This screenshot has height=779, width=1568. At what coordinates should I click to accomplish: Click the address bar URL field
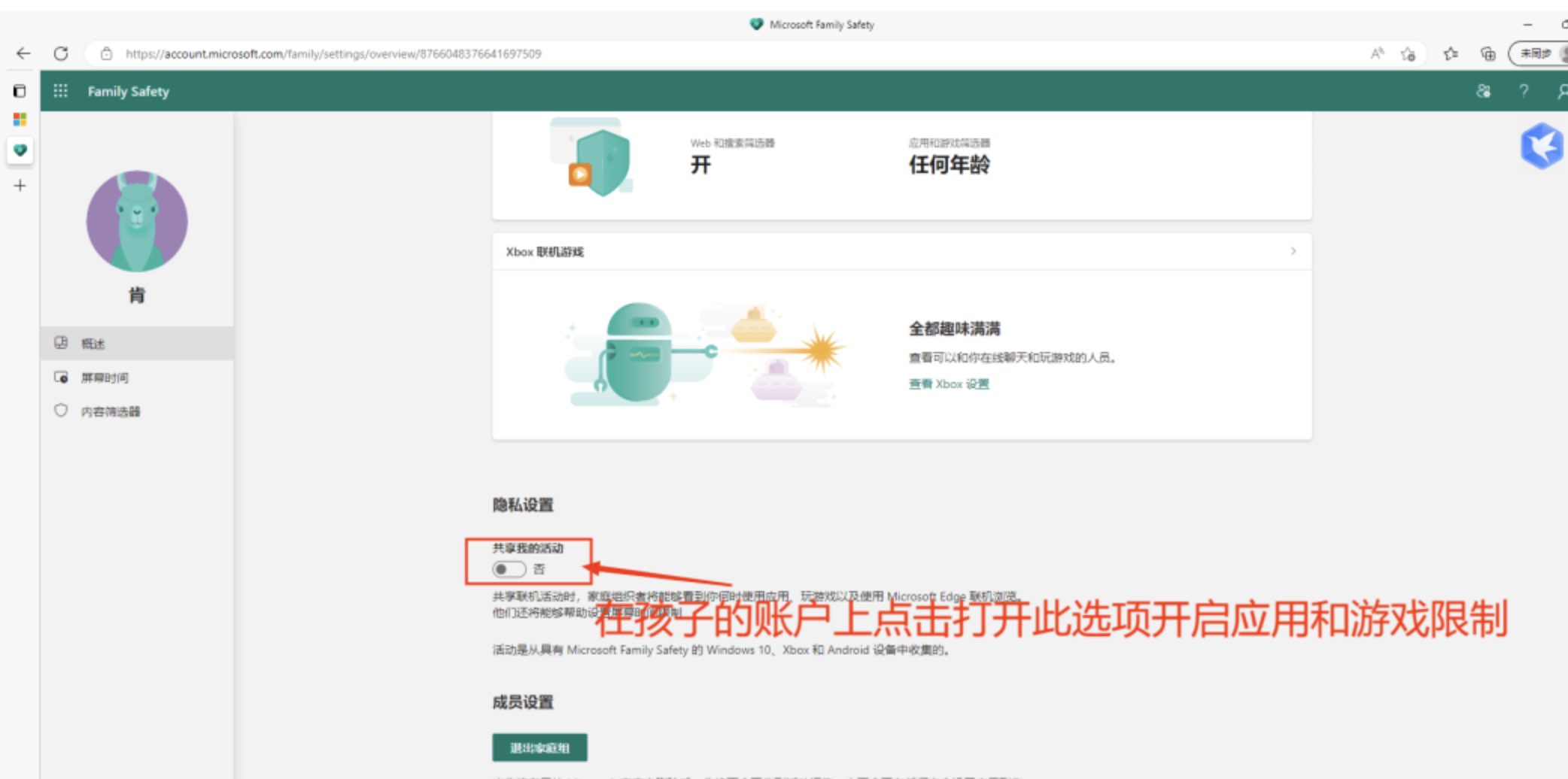pyautogui.click(x=333, y=53)
